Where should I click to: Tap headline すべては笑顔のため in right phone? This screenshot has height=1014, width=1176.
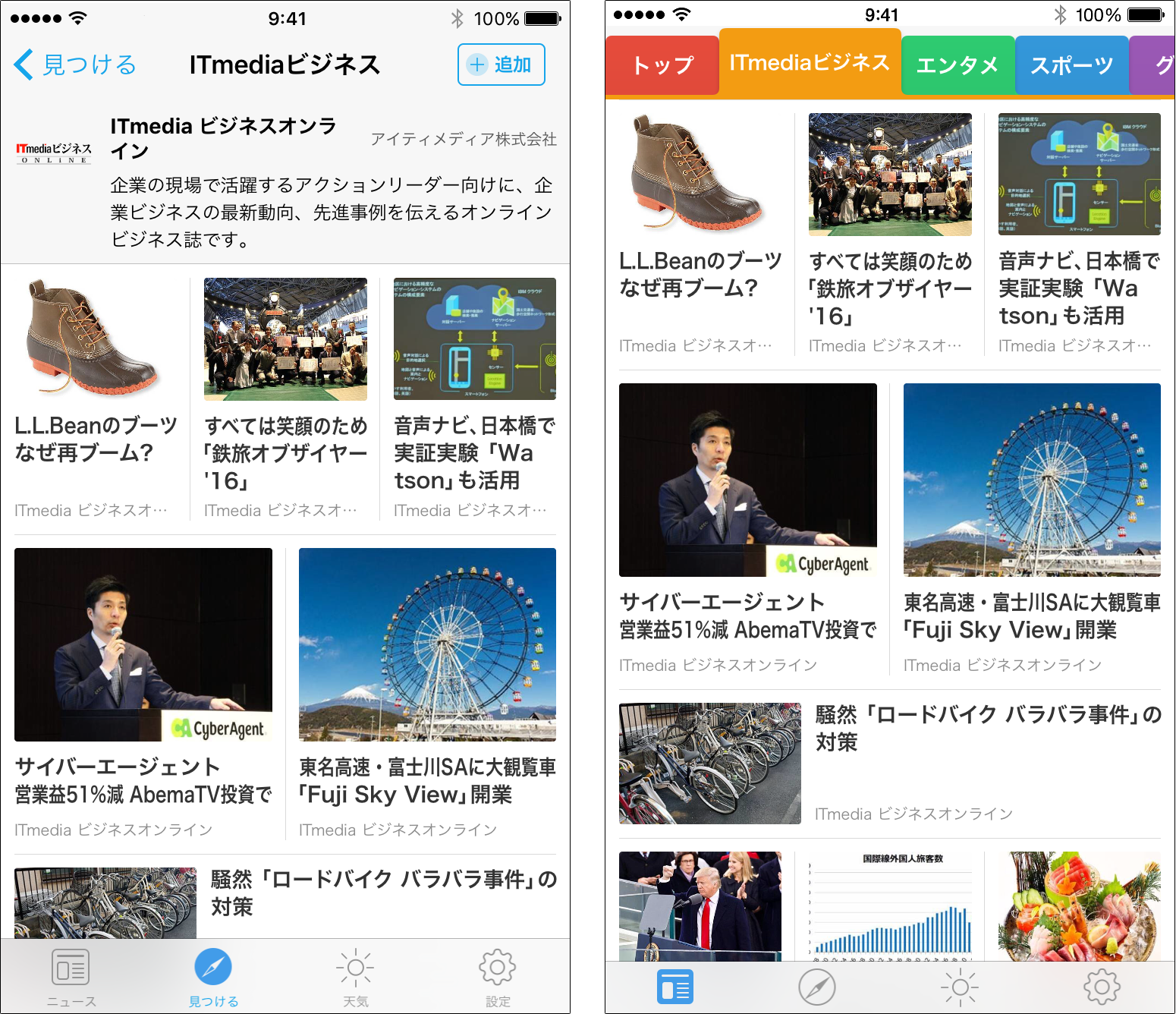tap(890, 288)
